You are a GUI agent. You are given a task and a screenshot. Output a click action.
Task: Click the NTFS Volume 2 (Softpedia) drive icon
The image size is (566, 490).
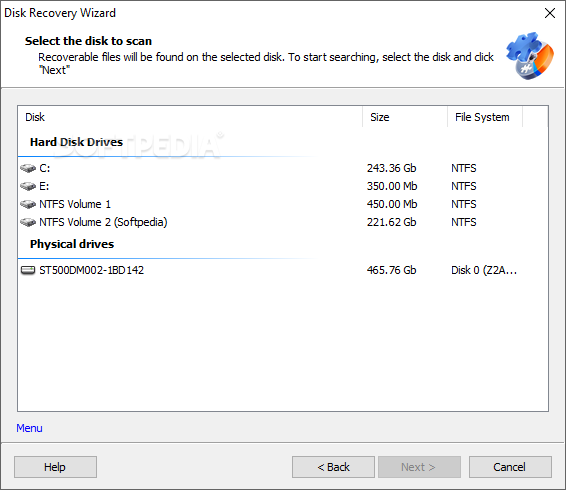(28, 222)
